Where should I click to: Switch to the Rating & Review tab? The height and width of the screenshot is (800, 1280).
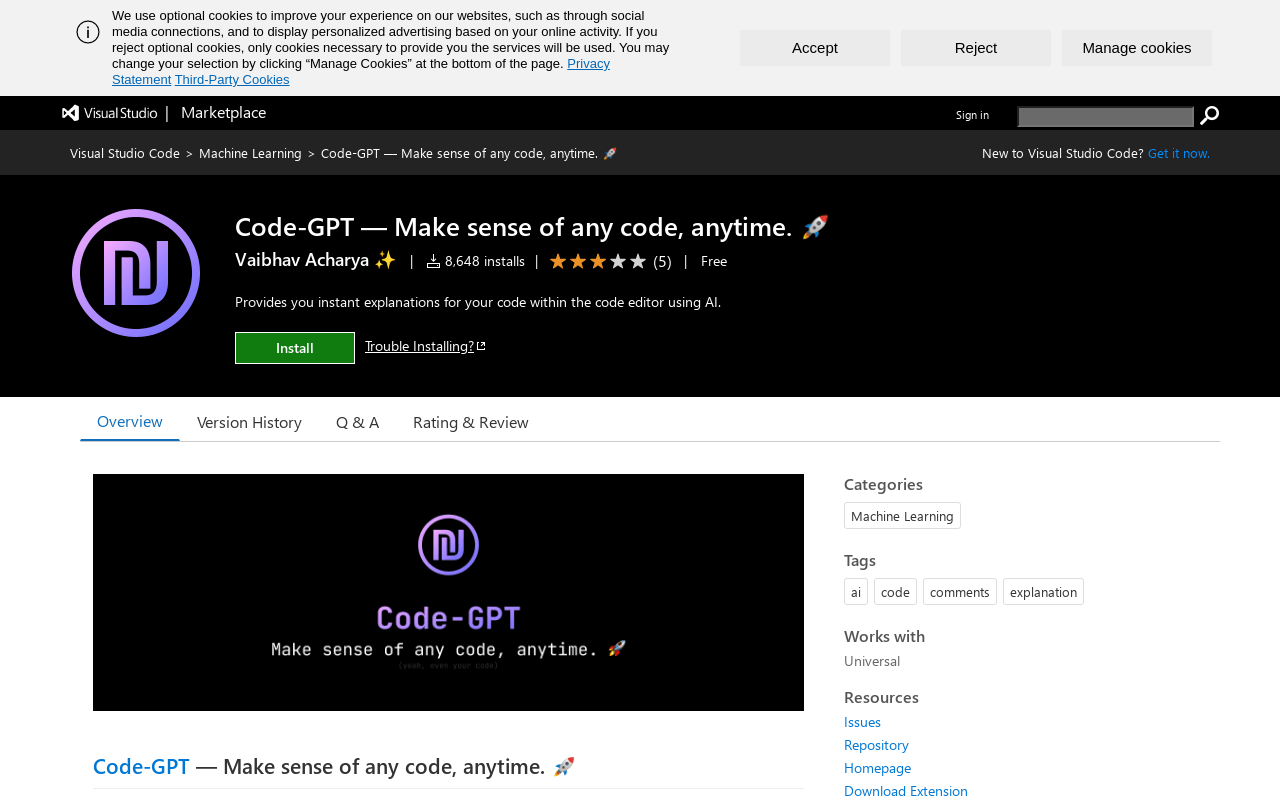pos(471,422)
